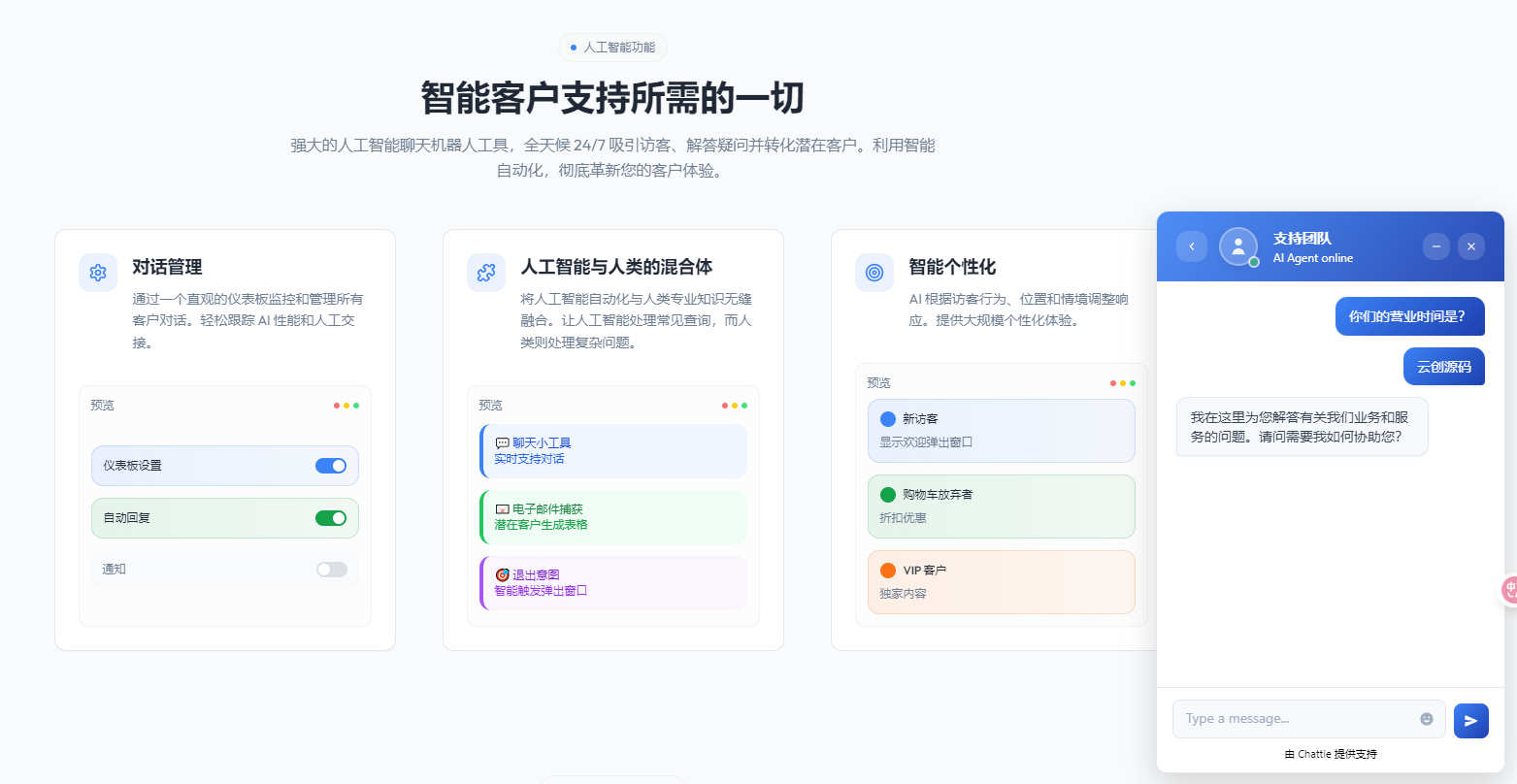The image size is (1517, 784).
Task: Open the 新访客 rule card
Action: click(1002, 431)
